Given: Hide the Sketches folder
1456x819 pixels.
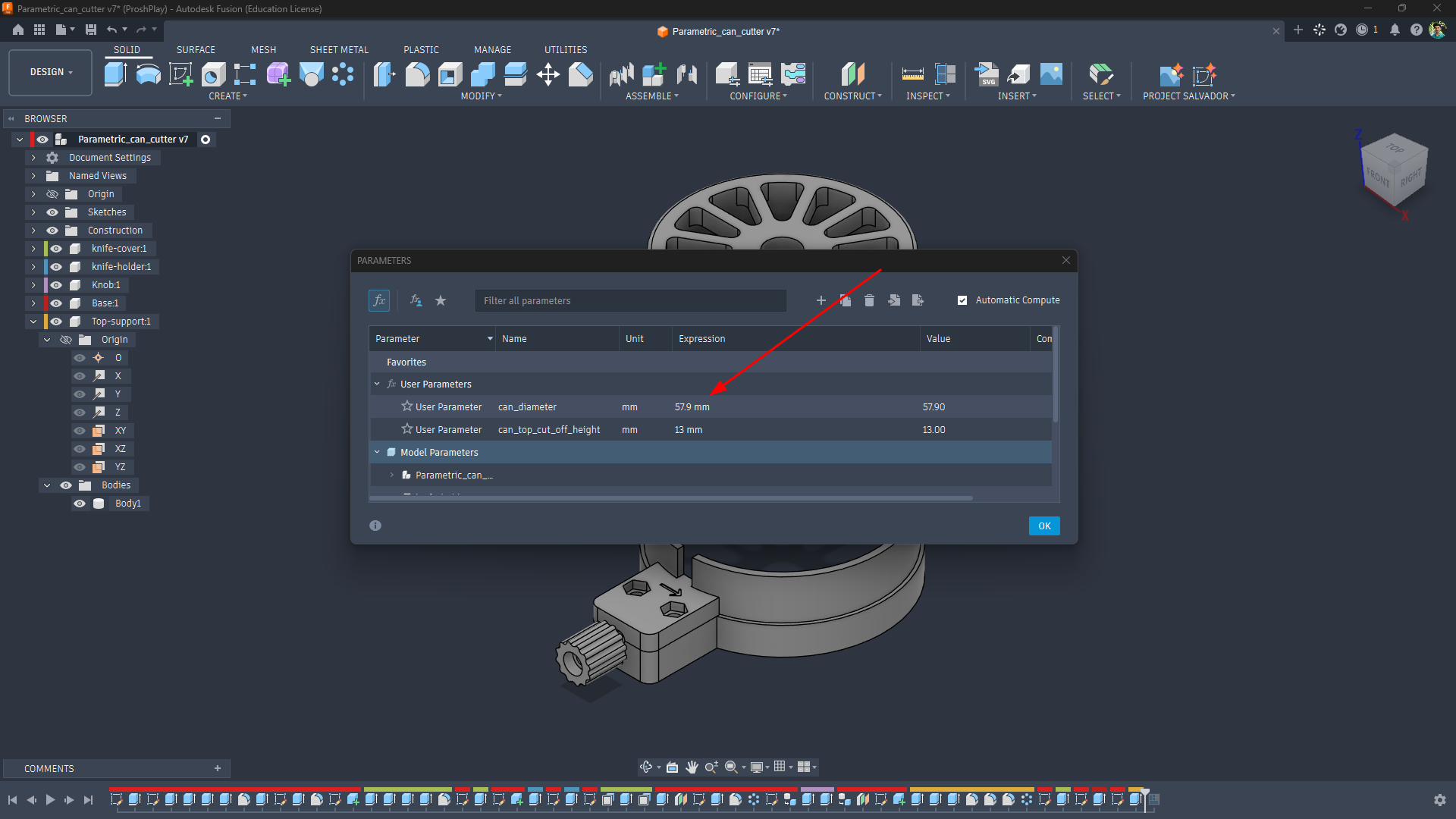Looking at the screenshot, I should (52, 212).
